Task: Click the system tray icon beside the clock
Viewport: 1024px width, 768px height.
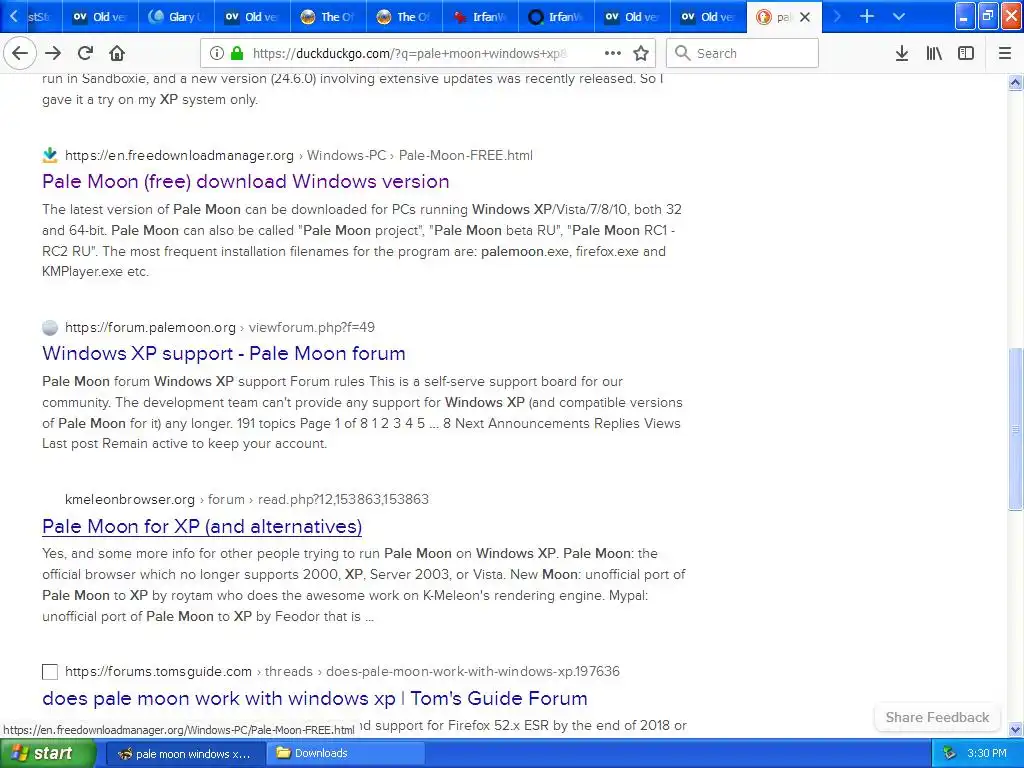Action: point(949,753)
